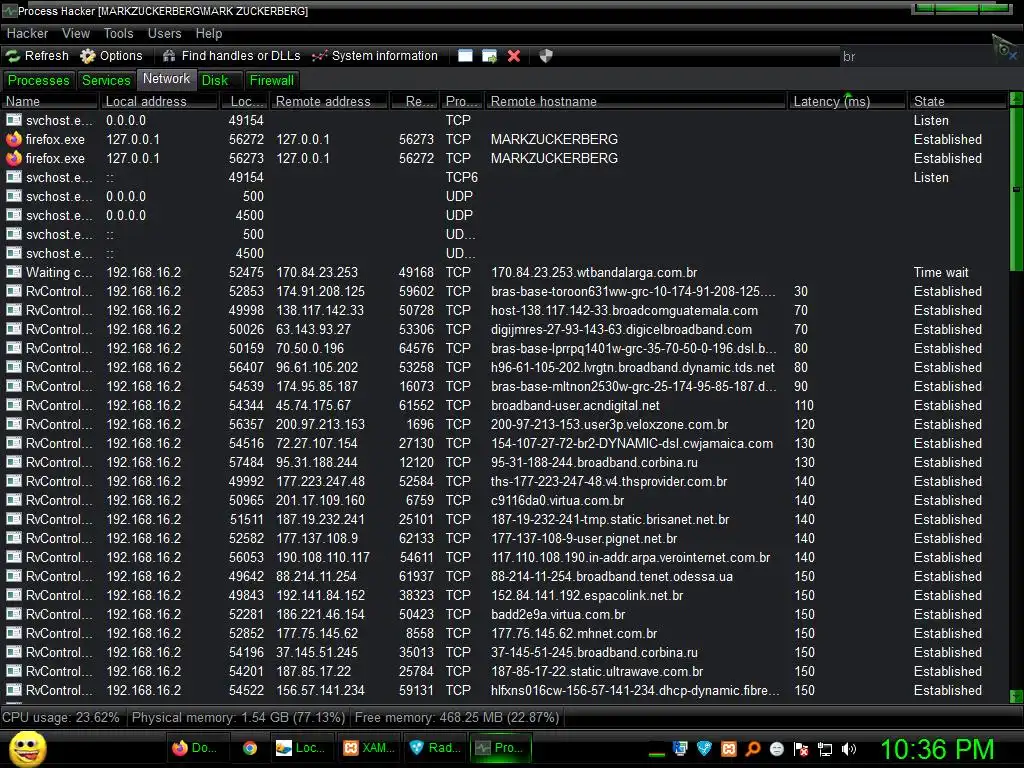Switch to the Services tab
Viewport: 1024px width, 768px height.
[x=106, y=80]
